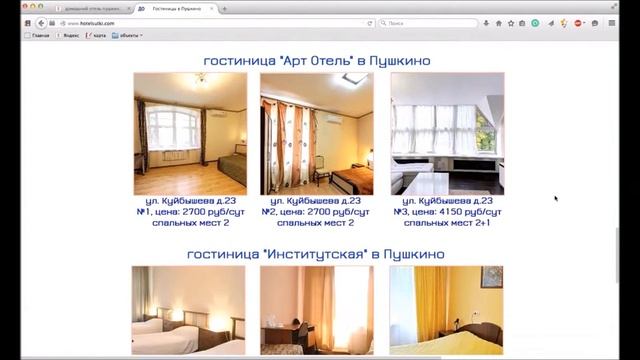Open the 'Главная' bookmark
Screen dimensions: 640x360
pyautogui.click(x=37, y=36)
